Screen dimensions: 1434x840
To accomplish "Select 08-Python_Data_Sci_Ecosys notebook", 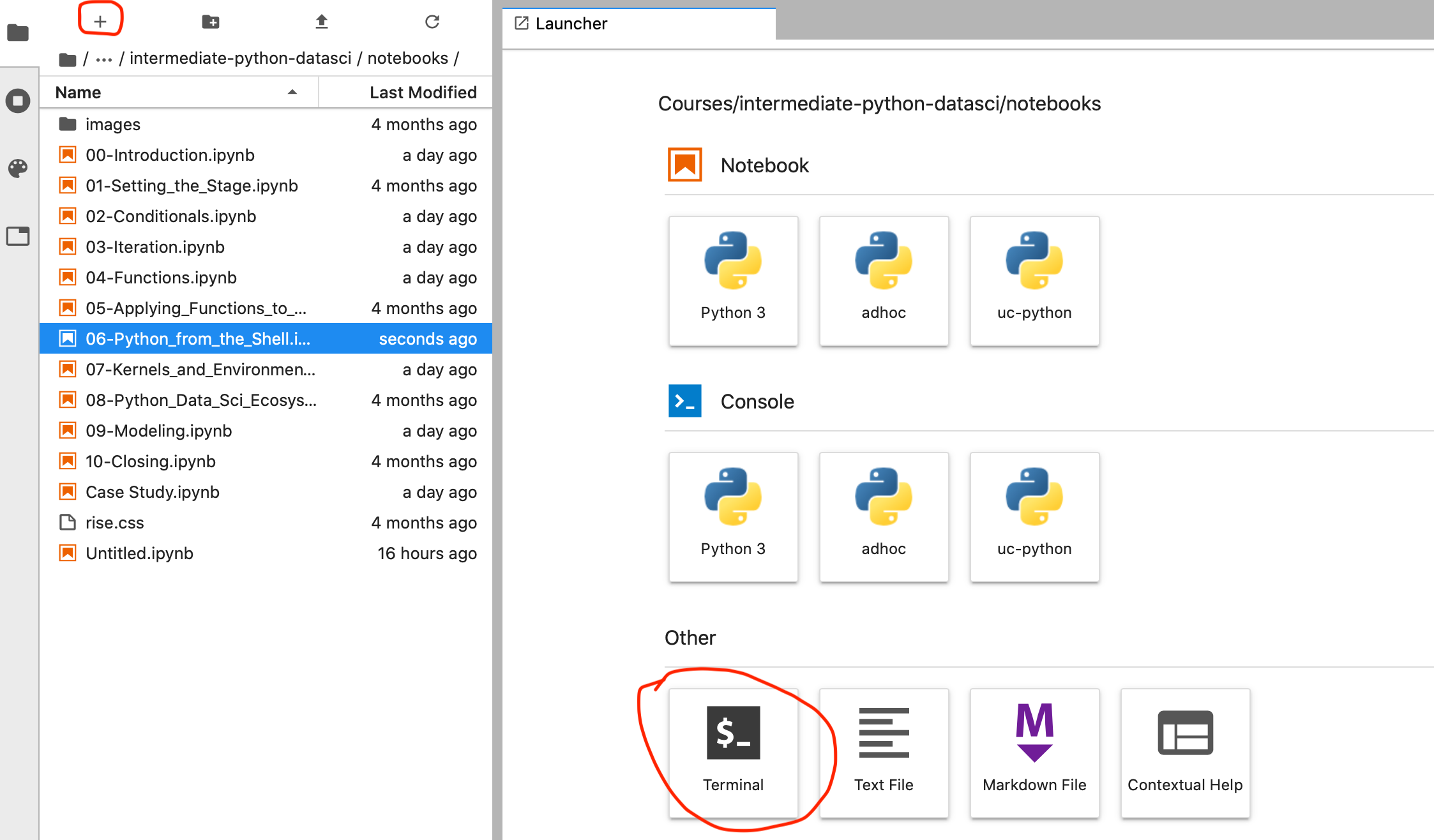I will click(266, 400).
